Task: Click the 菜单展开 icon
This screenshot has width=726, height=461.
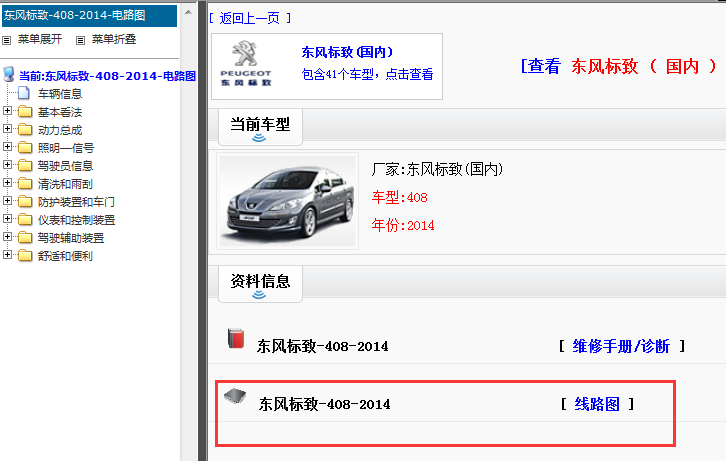Action: tap(6, 40)
